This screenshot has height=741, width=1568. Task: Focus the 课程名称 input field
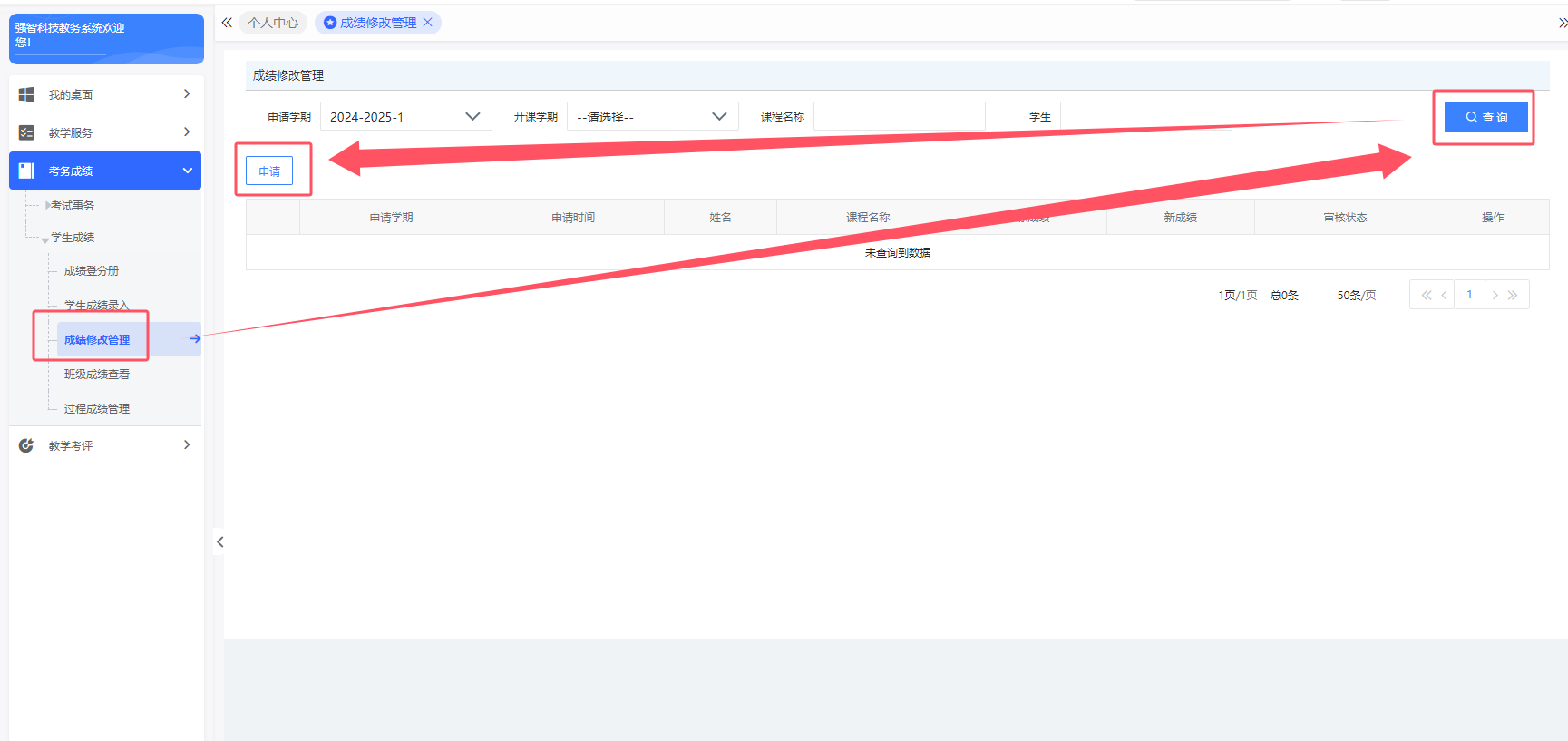(899, 117)
